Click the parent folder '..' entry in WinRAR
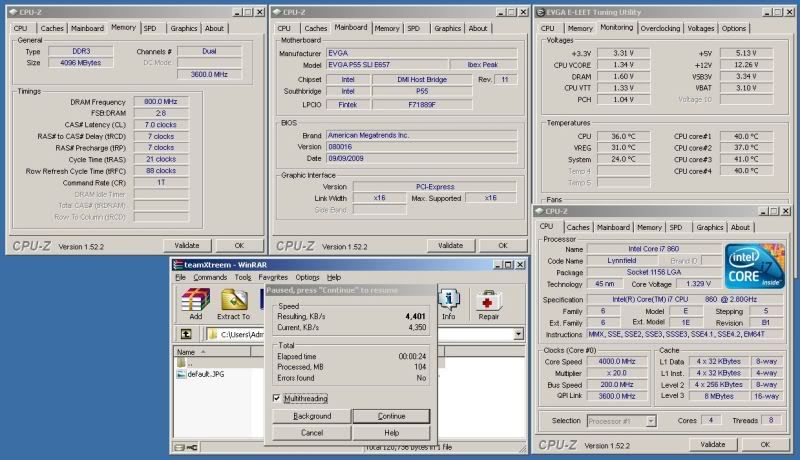The image size is (800, 460). coord(186,363)
